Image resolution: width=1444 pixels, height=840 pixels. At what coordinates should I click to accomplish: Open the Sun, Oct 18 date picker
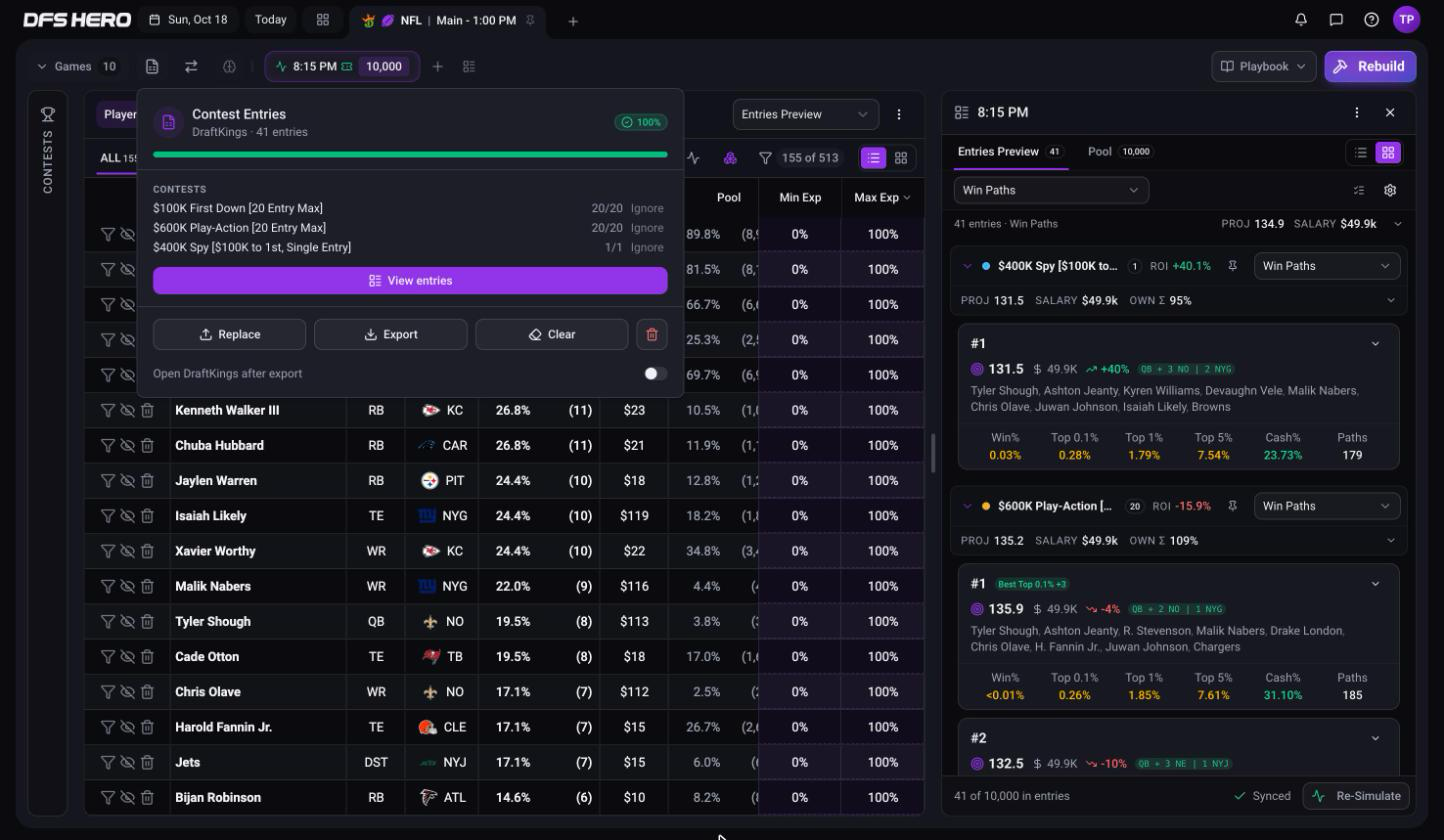[188, 19]
